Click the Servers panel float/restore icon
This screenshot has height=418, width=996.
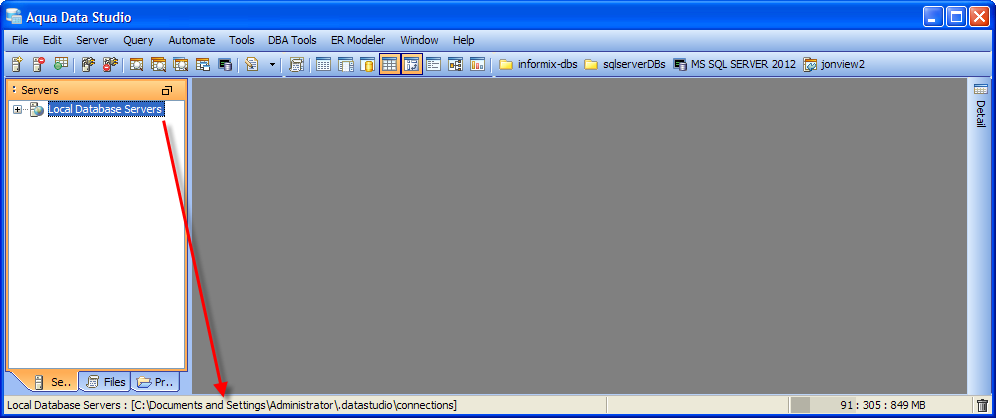[167, 90]
